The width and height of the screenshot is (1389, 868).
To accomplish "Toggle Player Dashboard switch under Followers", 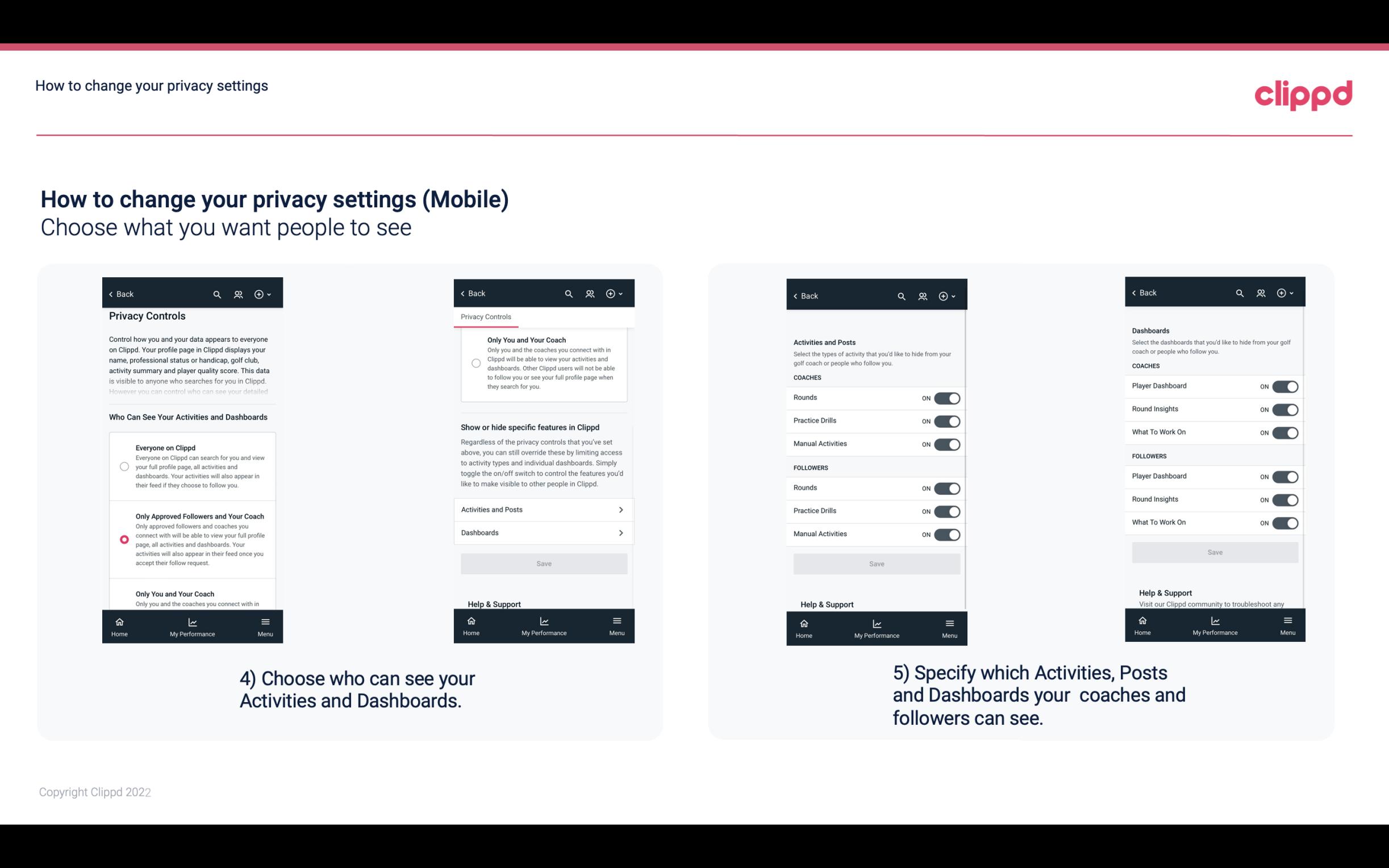I will coord(1285,476).
